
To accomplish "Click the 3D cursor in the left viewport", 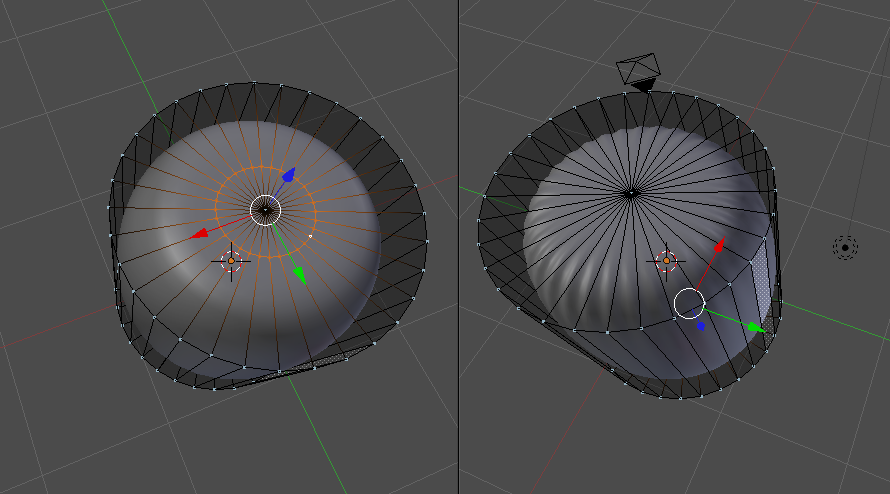I will pyautogui.click(x=231, y=261).
